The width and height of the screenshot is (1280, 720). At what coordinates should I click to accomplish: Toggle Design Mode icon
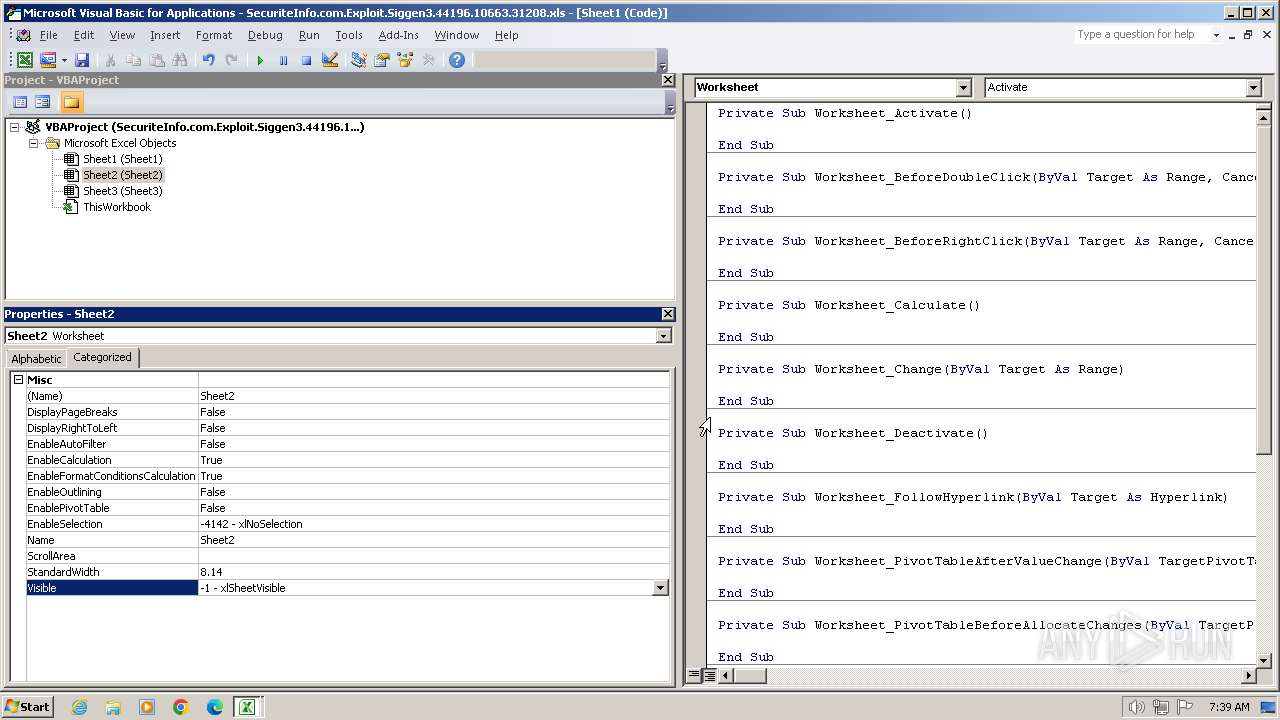329,61
